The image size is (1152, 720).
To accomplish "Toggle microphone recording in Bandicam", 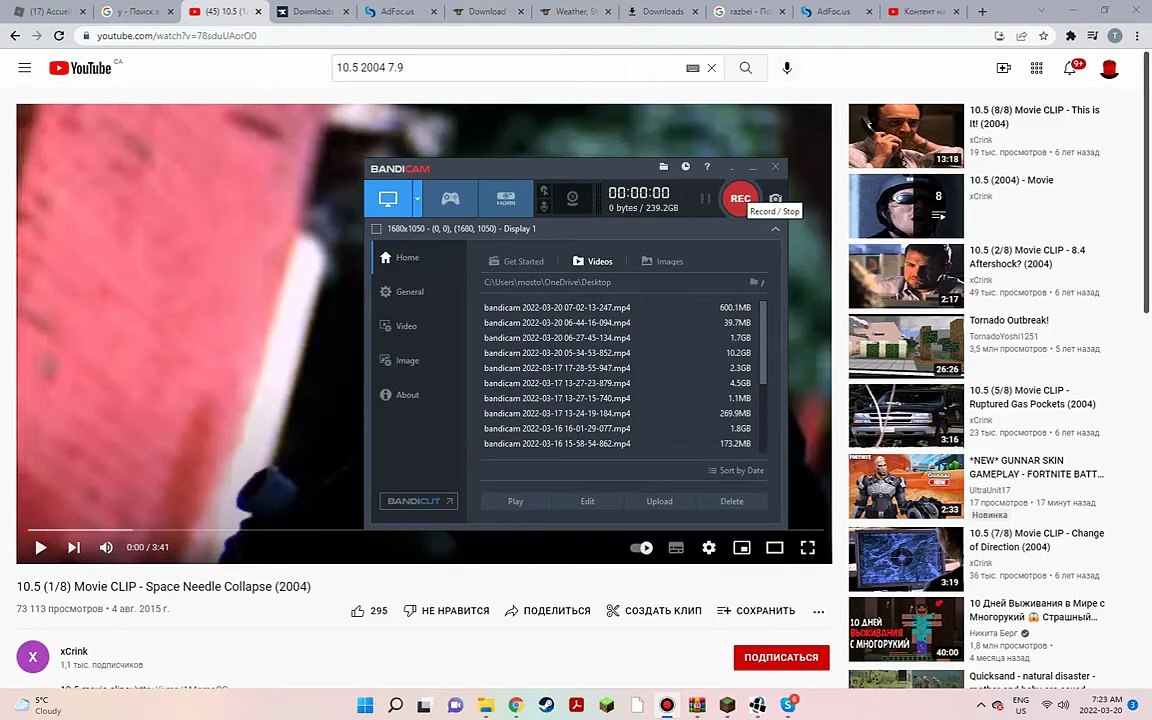I will [x=544, y=206].
